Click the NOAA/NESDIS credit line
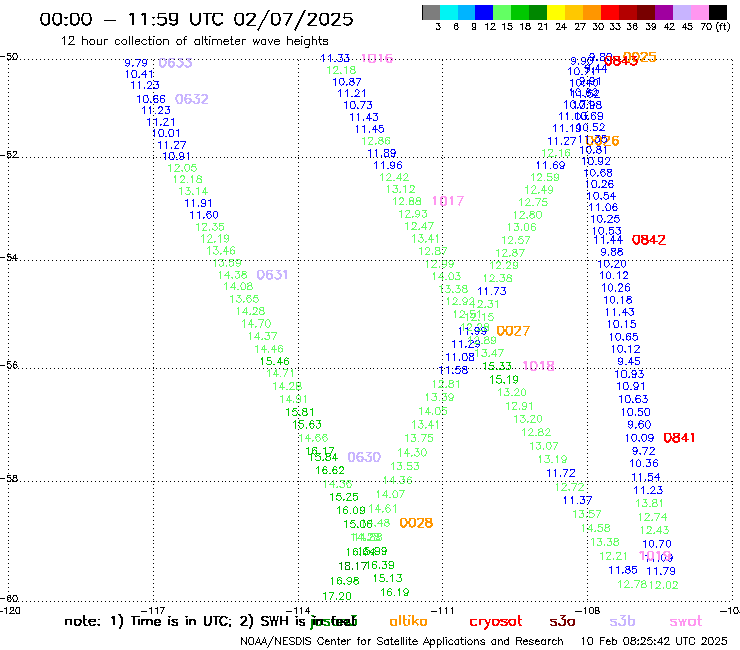 (402, 641)
